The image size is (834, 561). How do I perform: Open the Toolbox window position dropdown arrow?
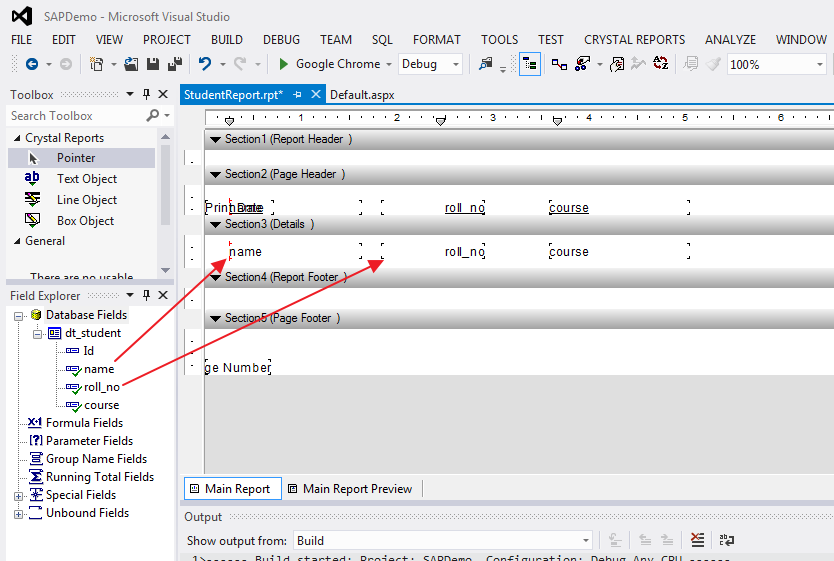(x=130, y=94)
